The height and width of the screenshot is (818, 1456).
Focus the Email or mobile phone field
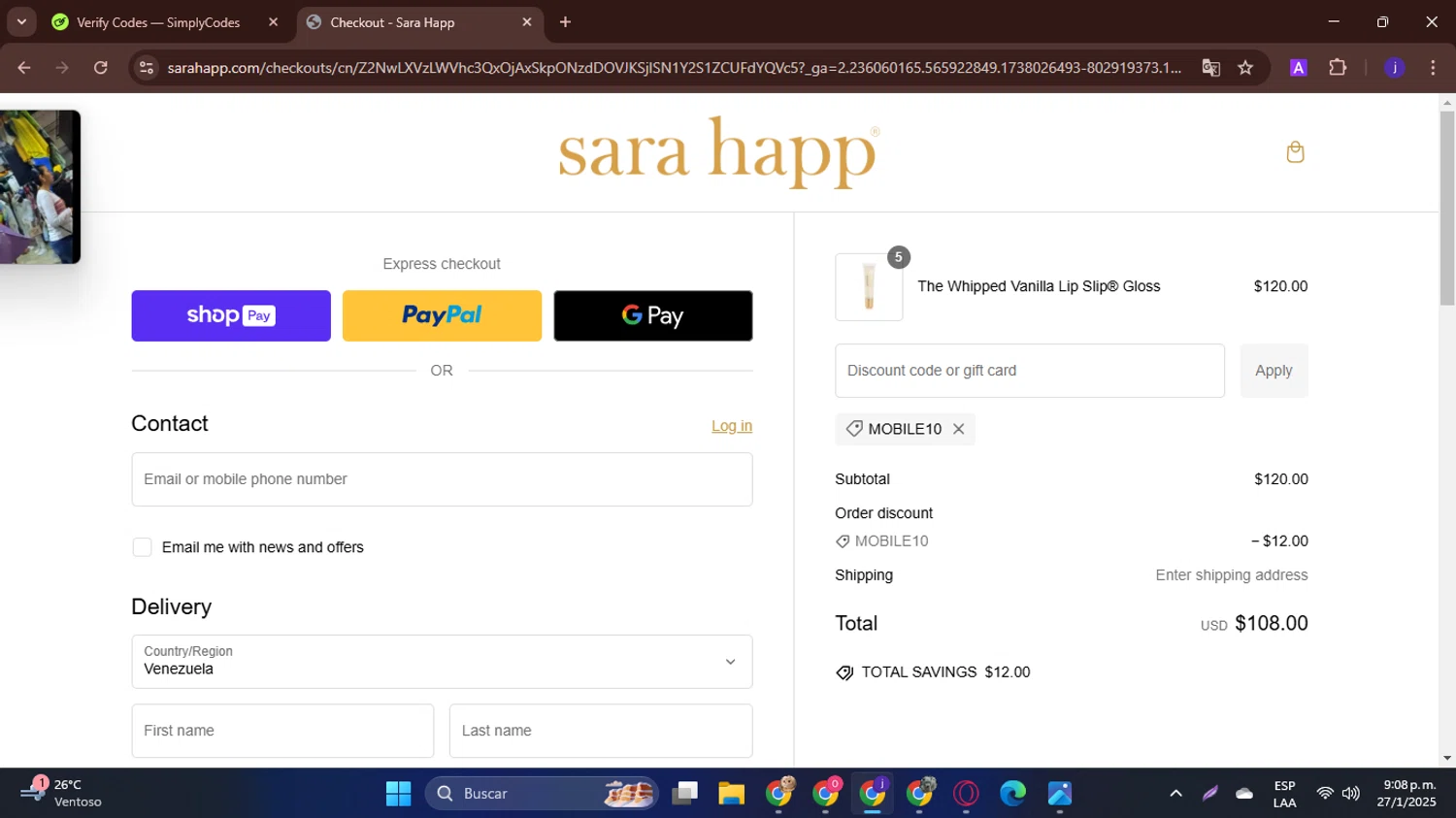coord(442,479)
